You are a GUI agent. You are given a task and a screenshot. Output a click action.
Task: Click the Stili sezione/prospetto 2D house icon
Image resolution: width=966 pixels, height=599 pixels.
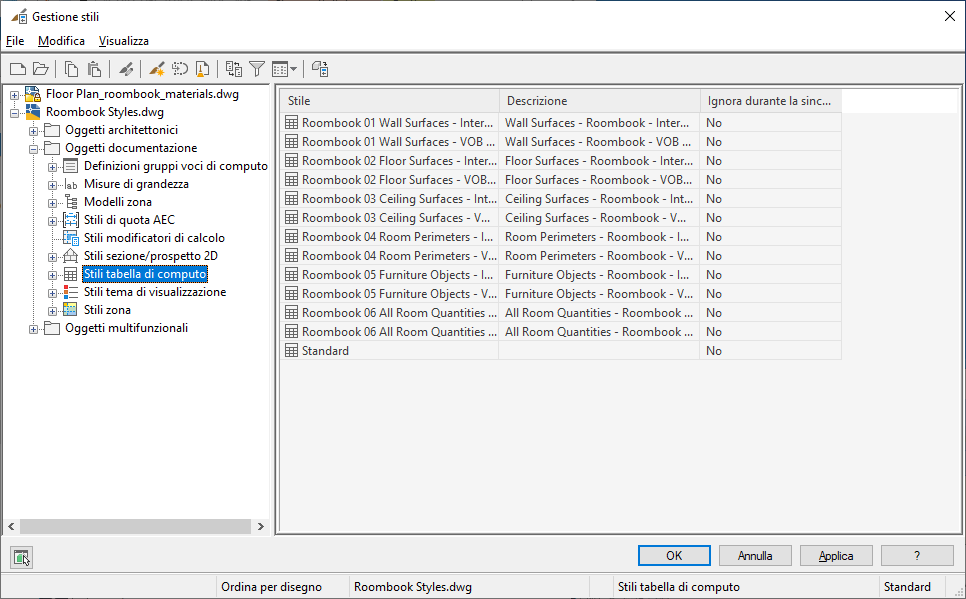(x=71, y=256)
